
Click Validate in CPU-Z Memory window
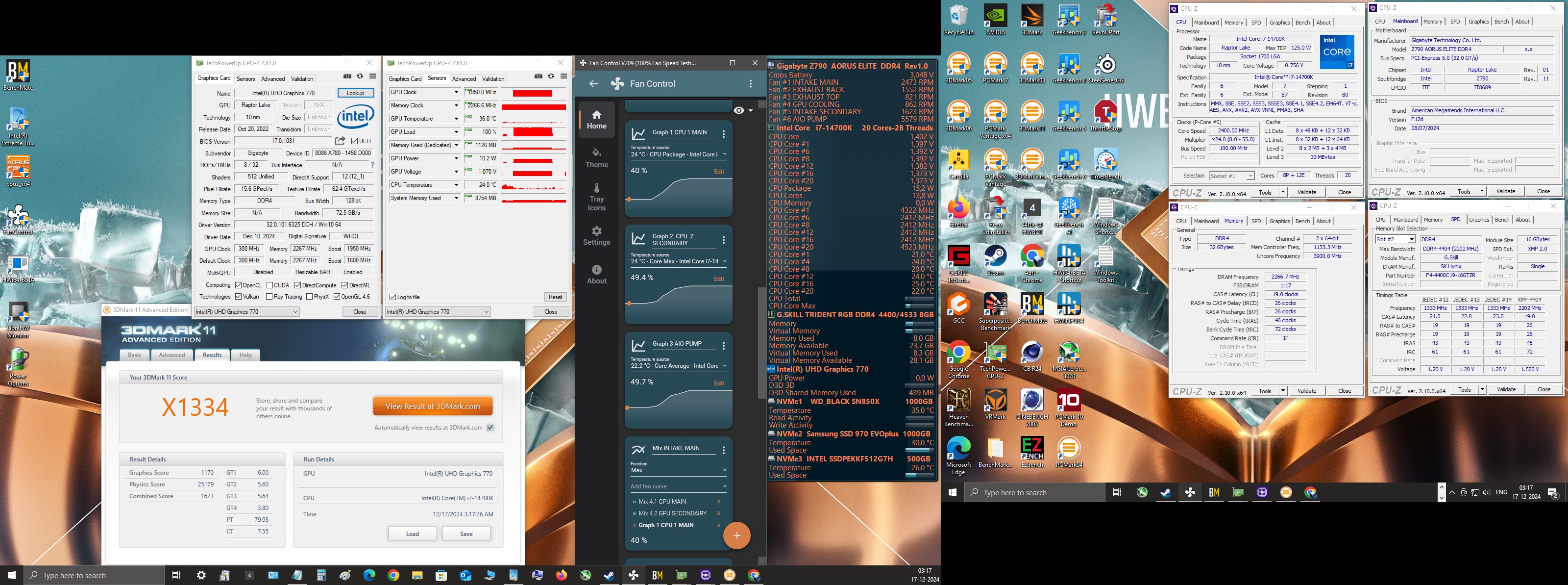click(1307, 391)
